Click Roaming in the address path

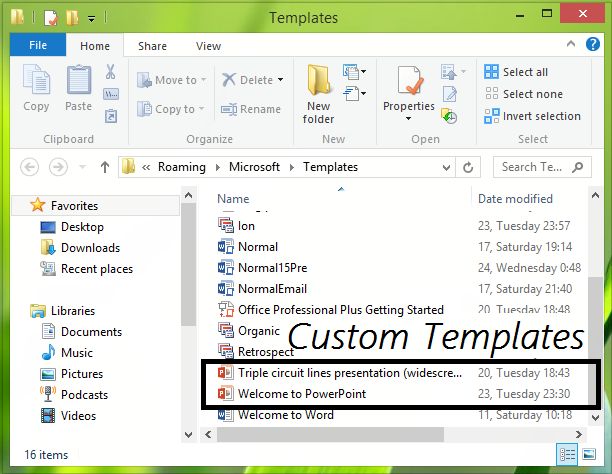(181, 167)
